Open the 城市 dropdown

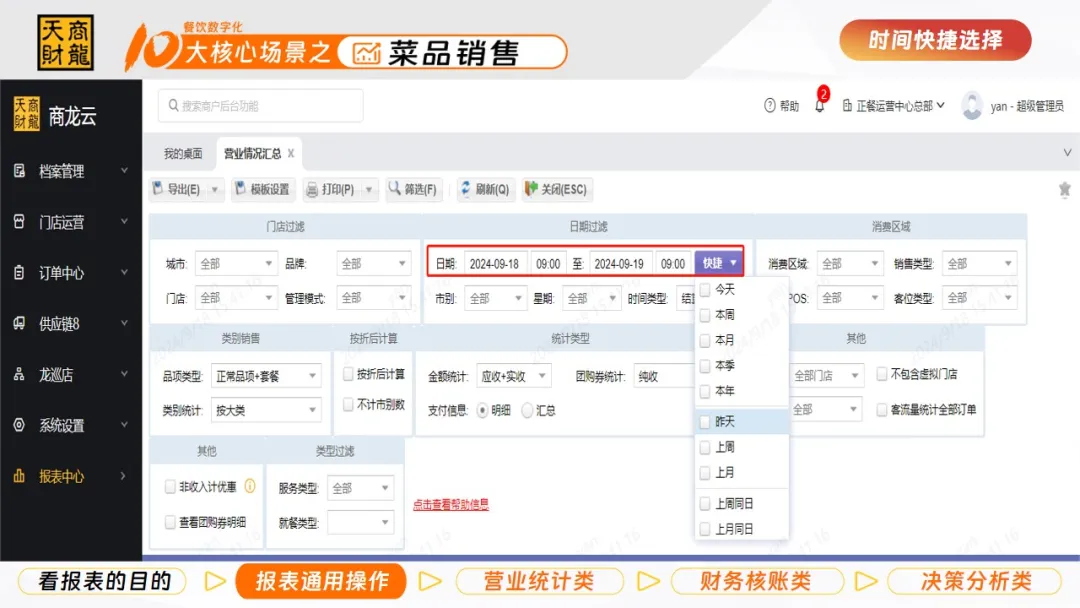tap(236, 264)
